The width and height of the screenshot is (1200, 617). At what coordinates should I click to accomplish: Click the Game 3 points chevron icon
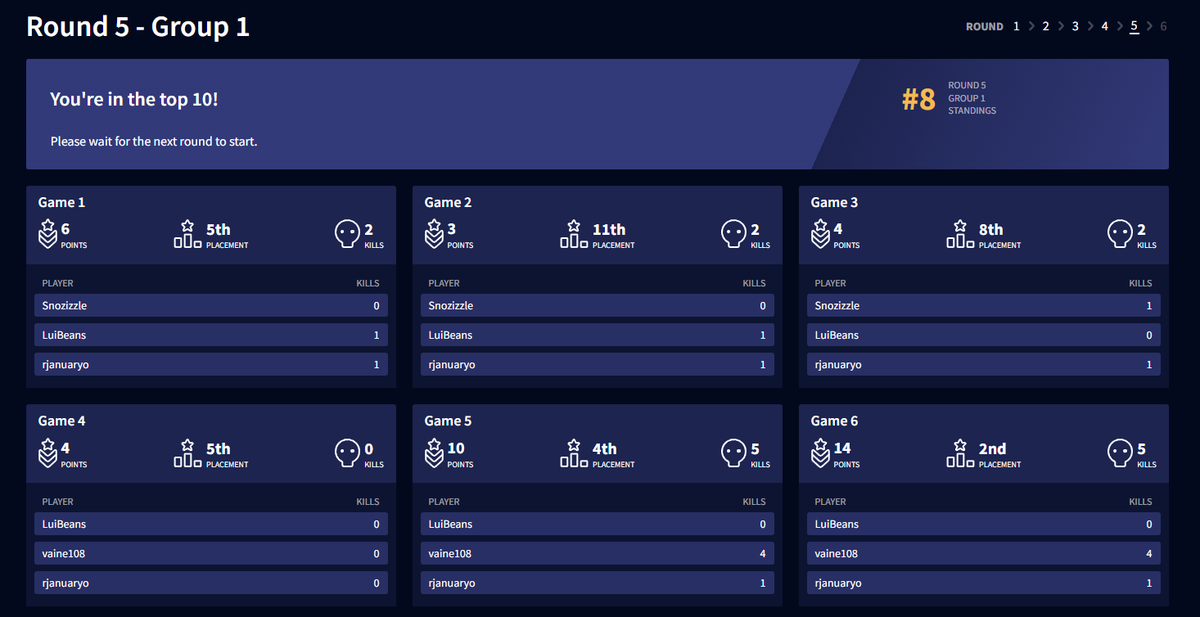point(820,234)
